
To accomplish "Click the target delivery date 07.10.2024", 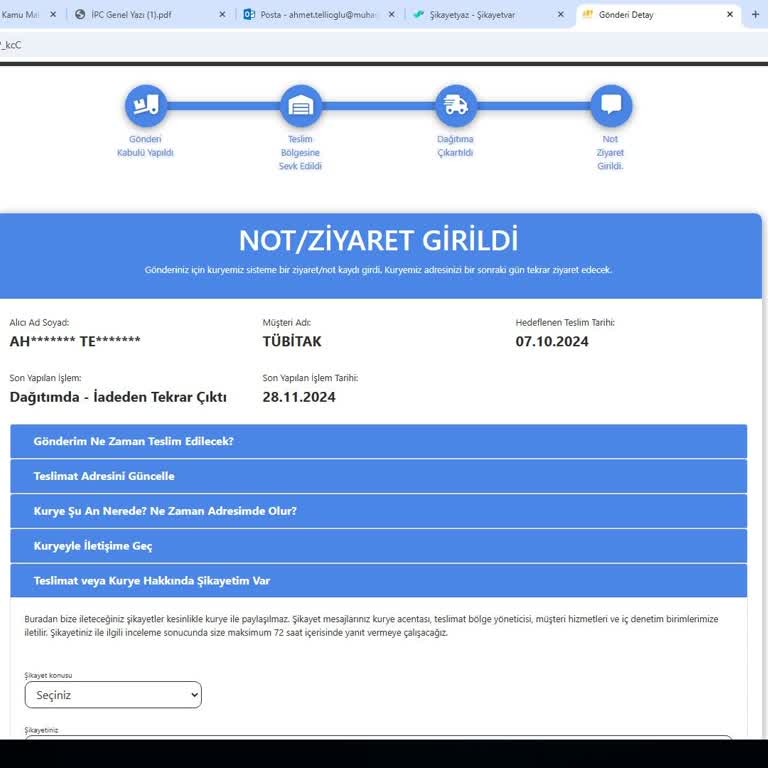I will 552,341.
